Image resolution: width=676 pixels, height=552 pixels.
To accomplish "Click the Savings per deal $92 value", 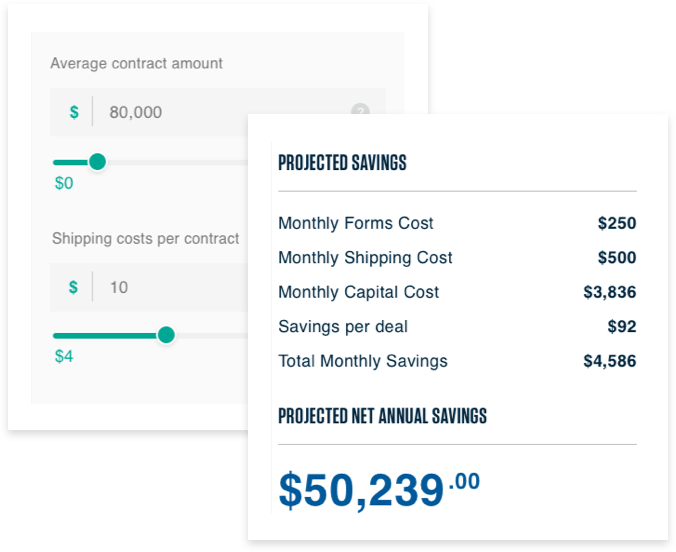I will click(622, 326).
